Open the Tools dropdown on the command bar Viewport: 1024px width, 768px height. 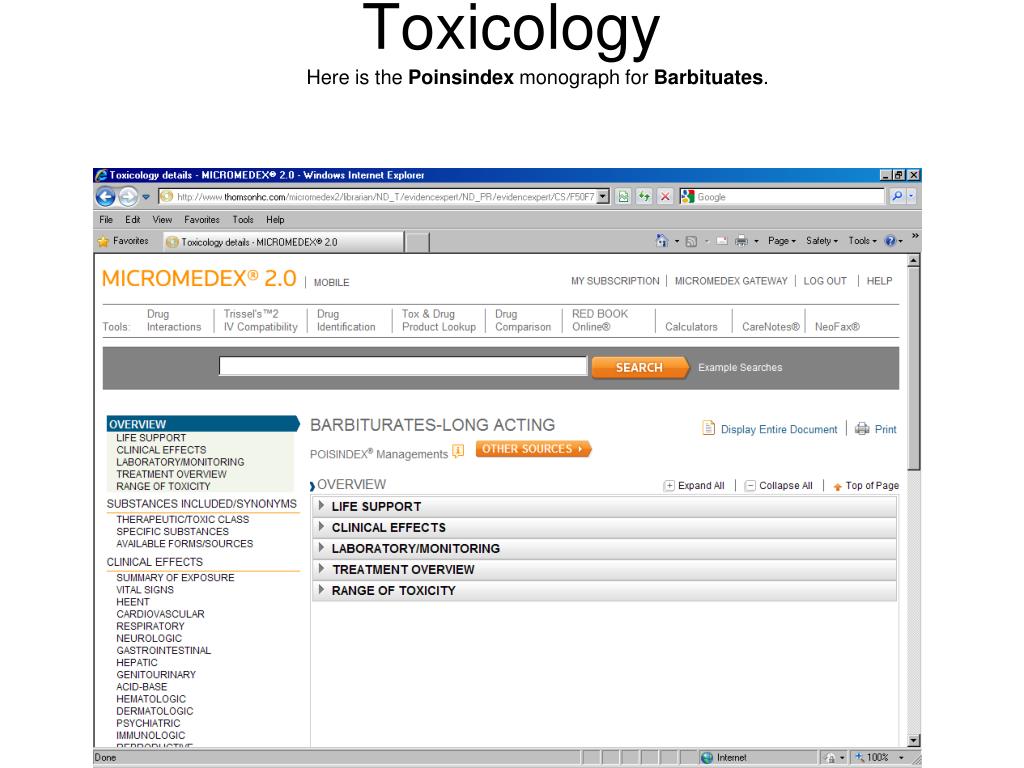pyautogui.click(x=862, y=241)
